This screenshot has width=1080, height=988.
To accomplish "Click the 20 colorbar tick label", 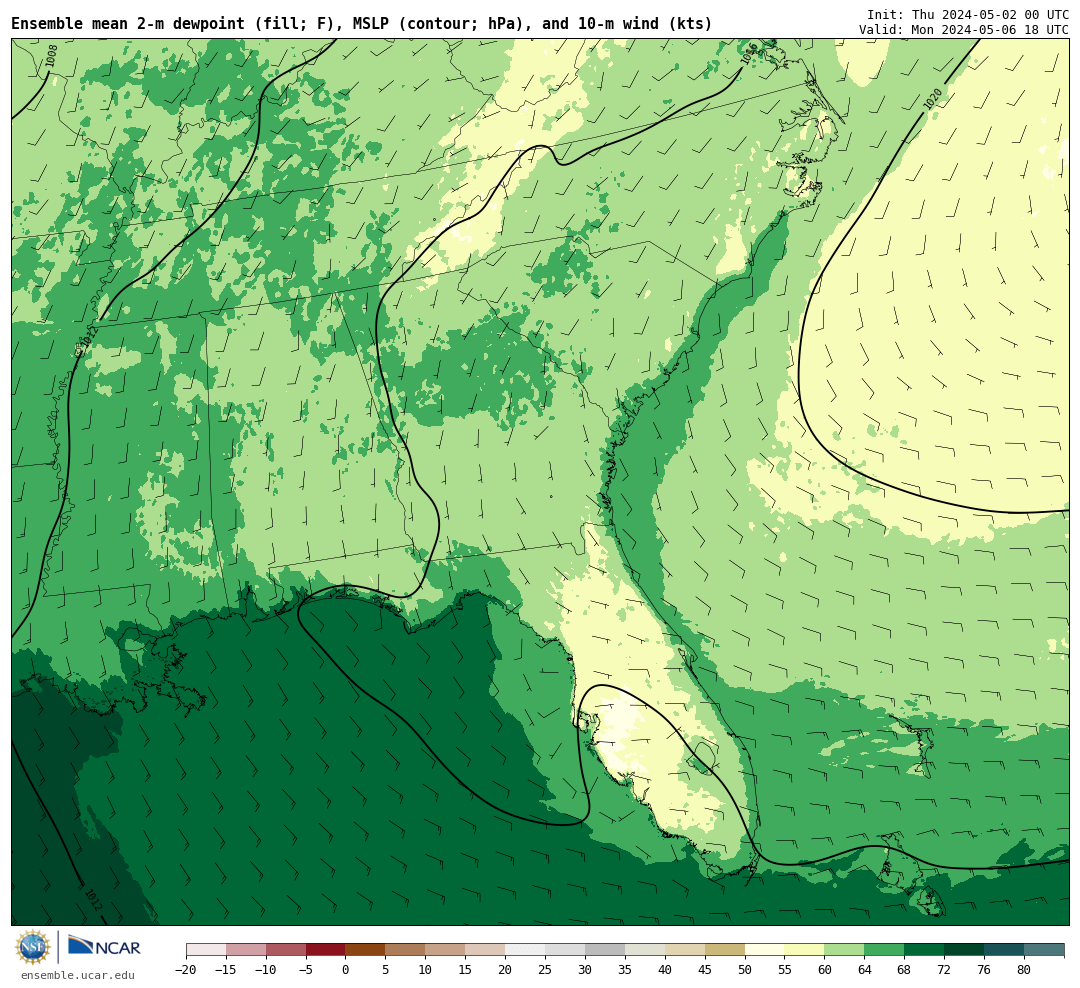I will coord(506,970).
